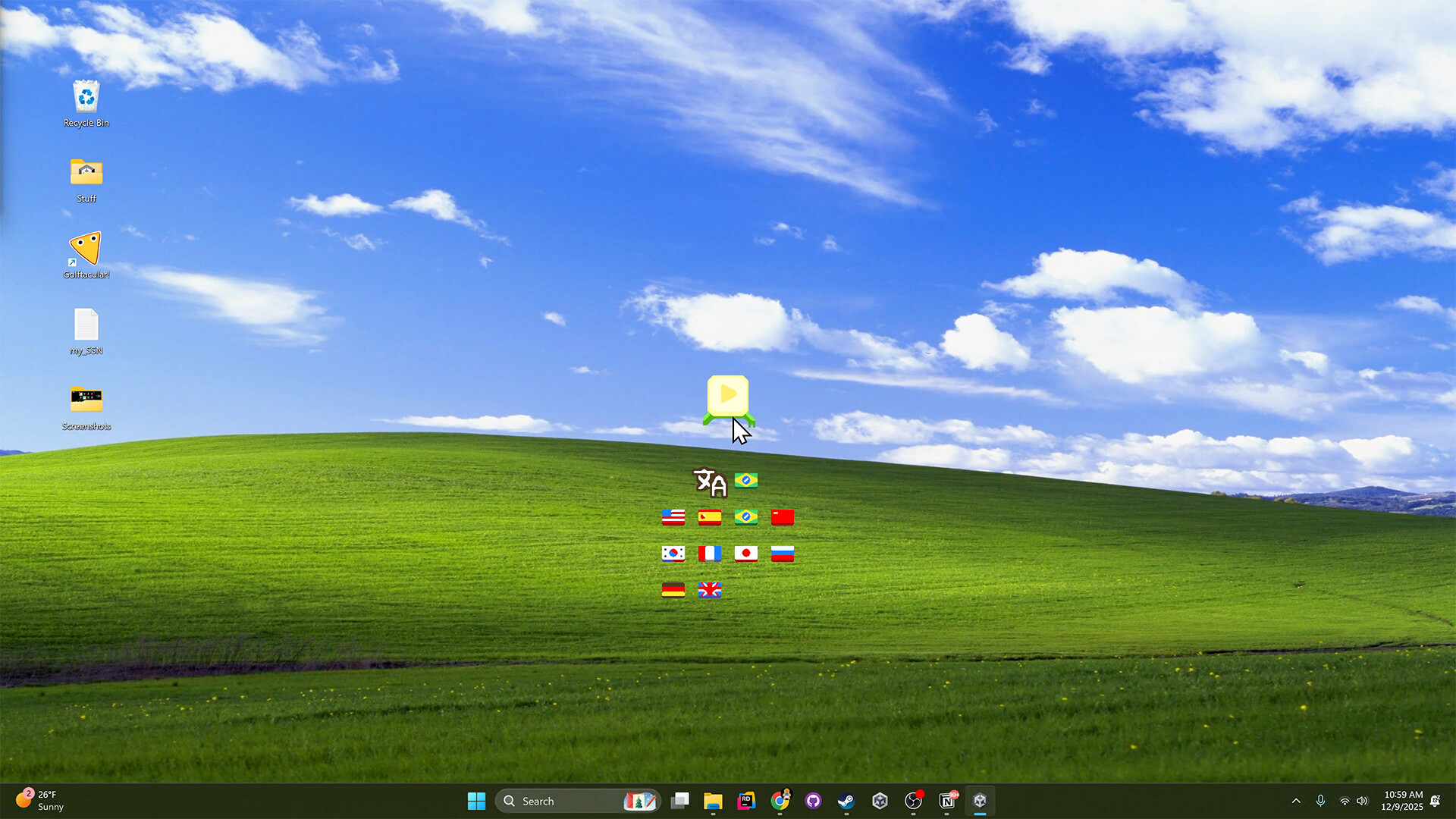The width and height of the screenshot is (1456, 819).
Task: Select the German flag icon
Action: (673, 589)
